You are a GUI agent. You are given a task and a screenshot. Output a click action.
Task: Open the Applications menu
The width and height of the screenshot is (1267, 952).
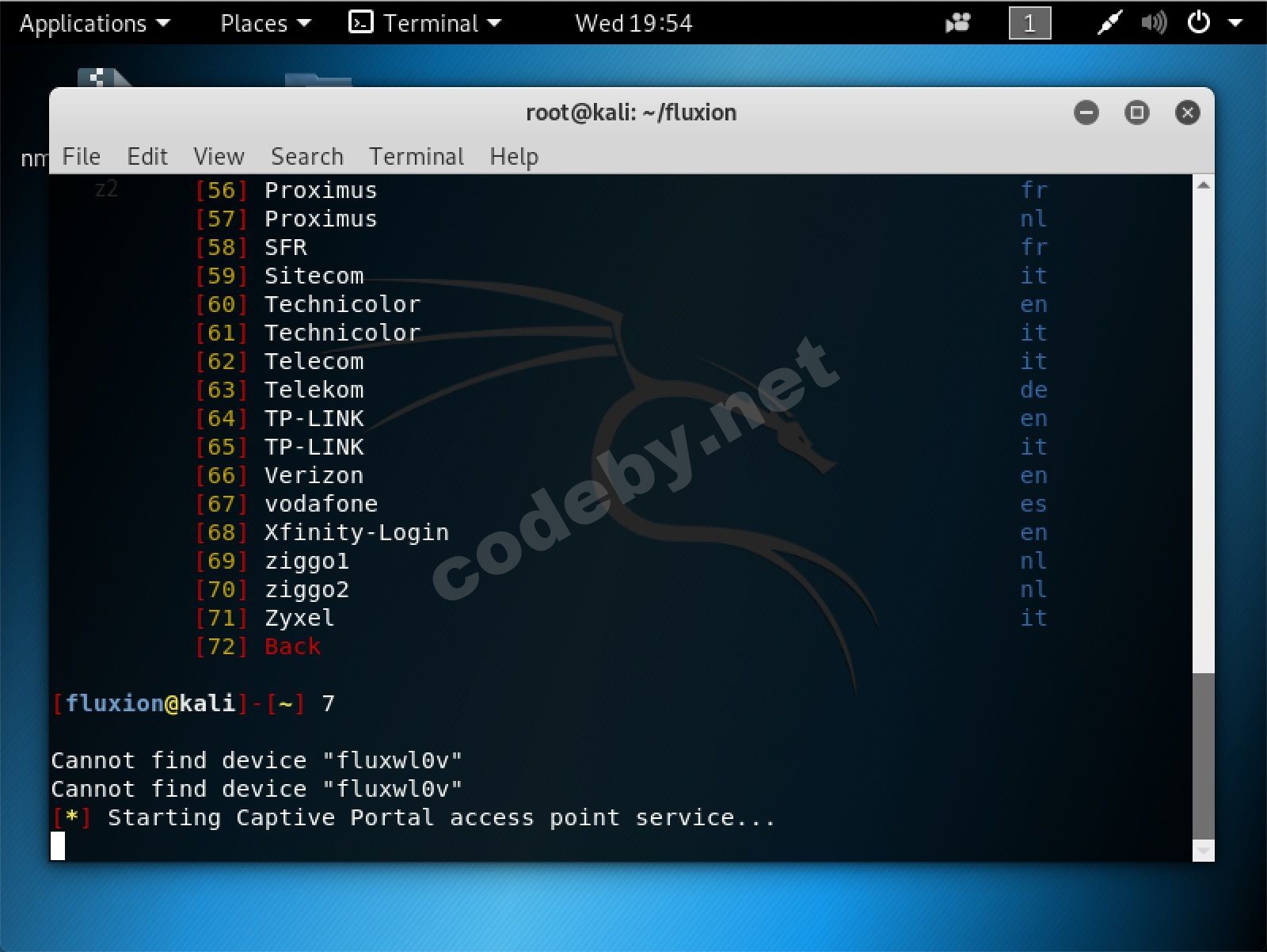(x=94, y=24)
